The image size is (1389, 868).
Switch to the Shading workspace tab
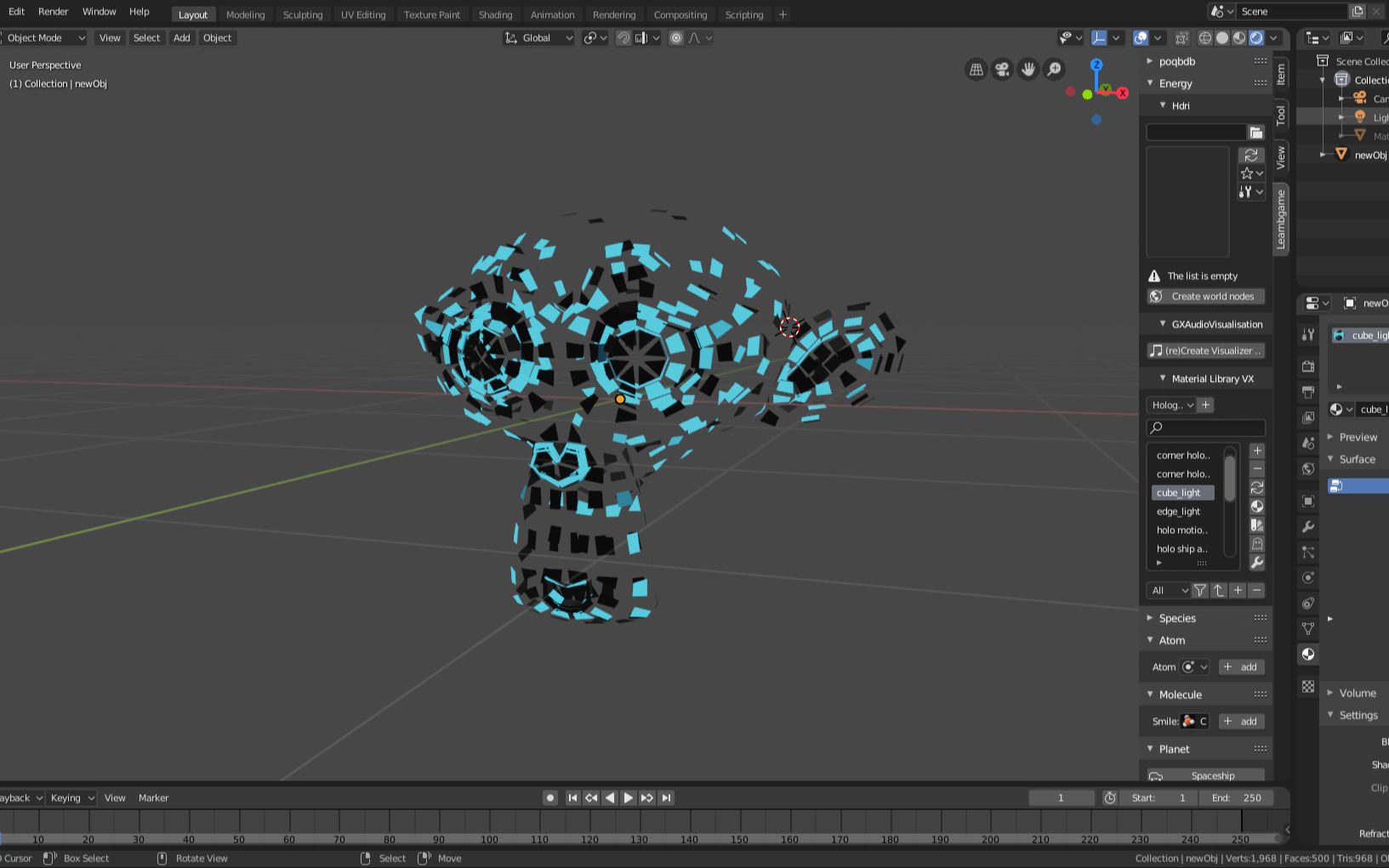[496, 14]
